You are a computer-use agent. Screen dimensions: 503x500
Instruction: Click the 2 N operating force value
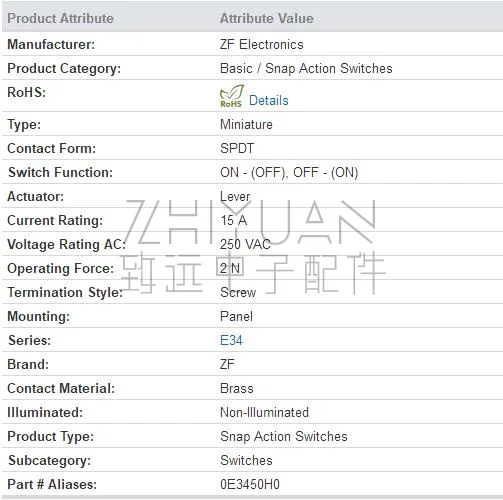pos(230,268)
